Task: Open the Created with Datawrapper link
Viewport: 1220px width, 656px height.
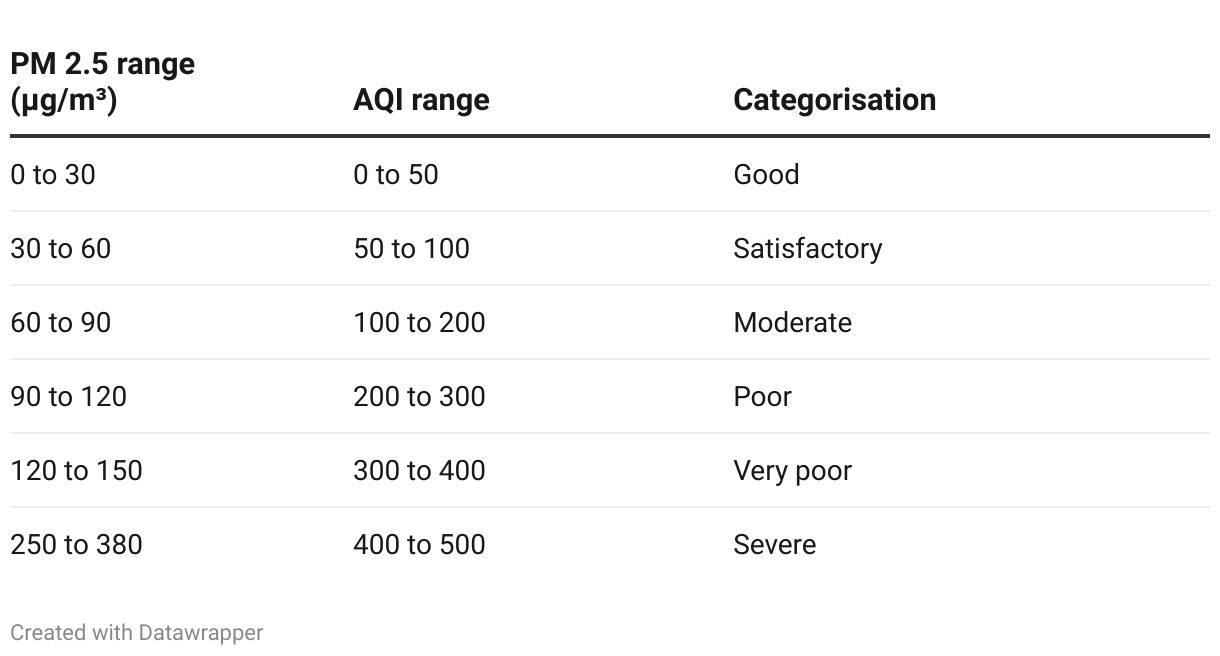Action: pyautogui.click(x=137, y=633)
